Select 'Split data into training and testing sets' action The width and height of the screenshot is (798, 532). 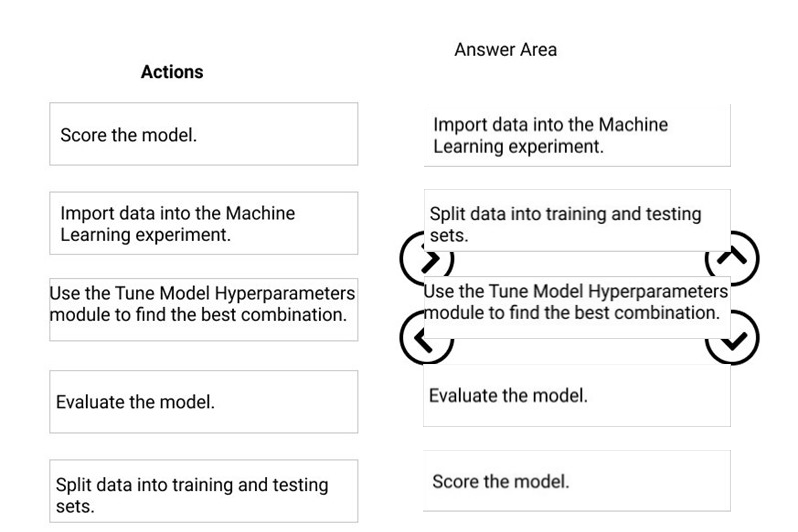tap(204, 491)
